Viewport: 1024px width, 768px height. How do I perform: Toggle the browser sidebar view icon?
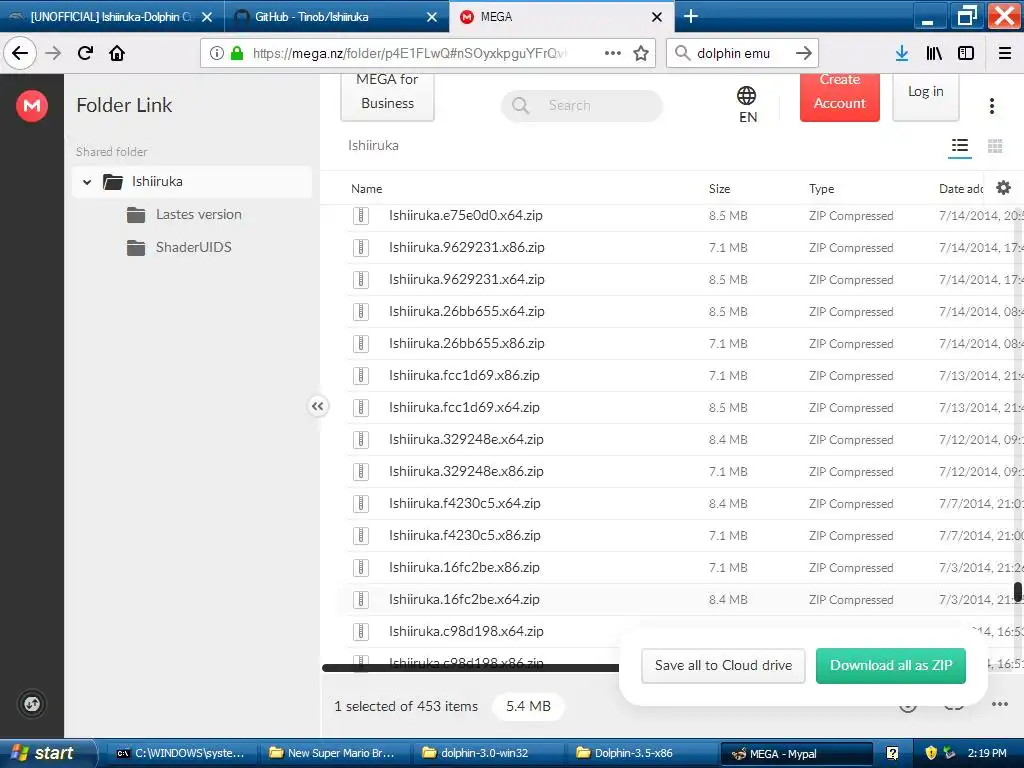tap(966, 53)
